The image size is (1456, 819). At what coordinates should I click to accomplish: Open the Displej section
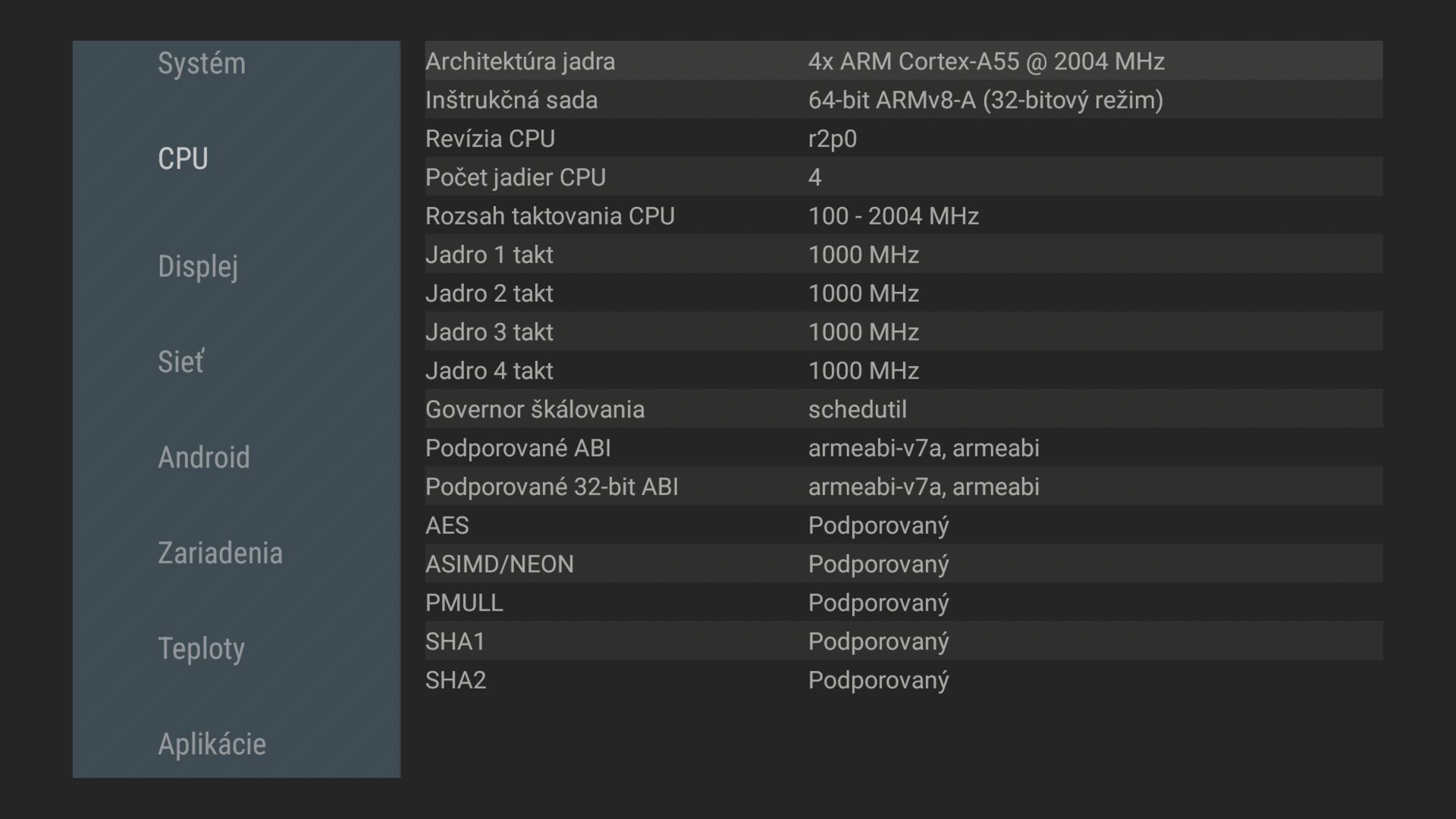198,267
